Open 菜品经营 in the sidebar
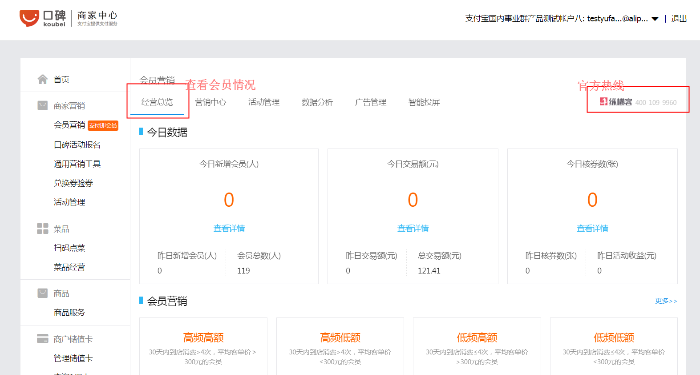The width and height of the screenshot is (700, 375). (69, 267)
